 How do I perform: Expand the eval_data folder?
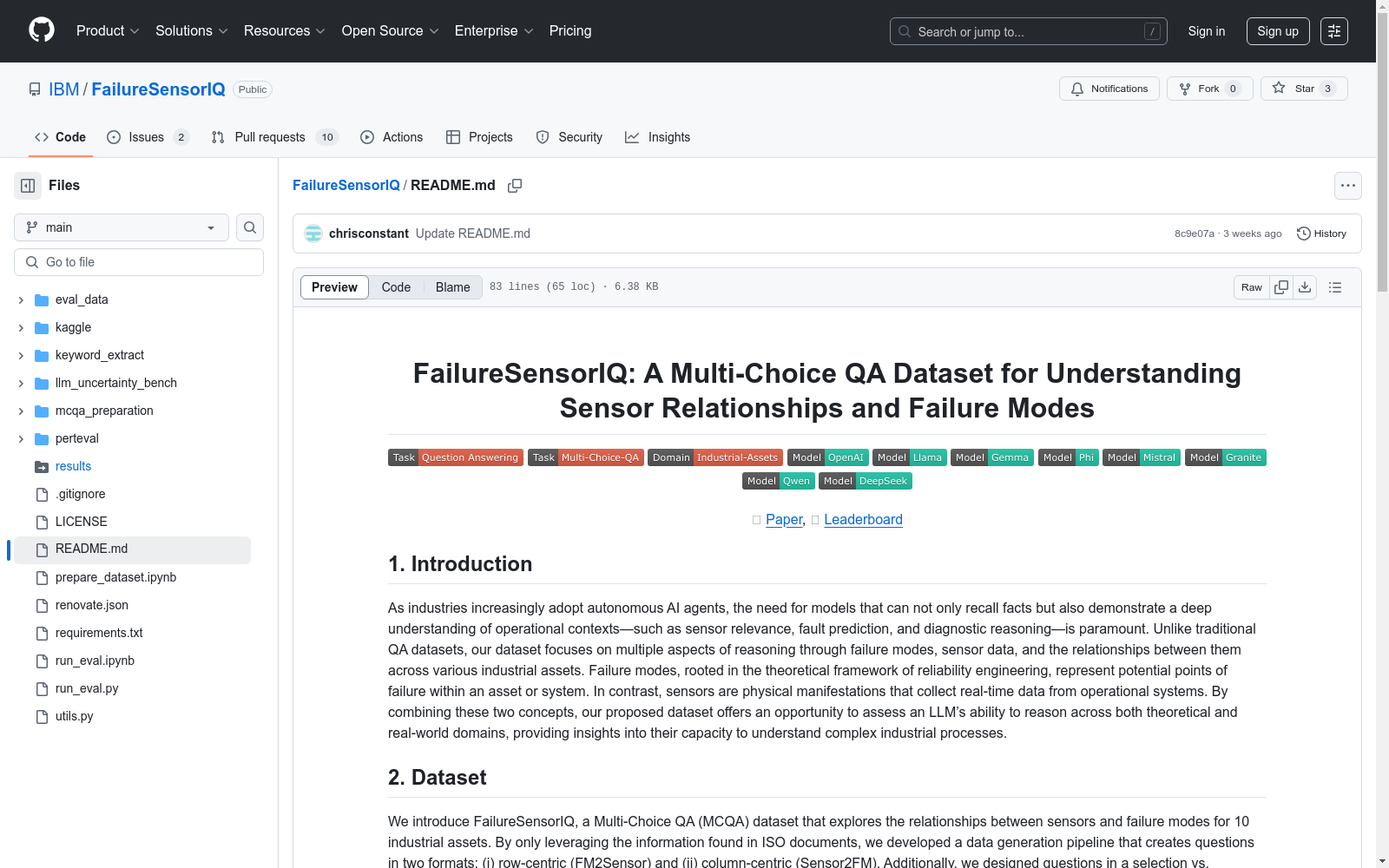tap(20, 299)
